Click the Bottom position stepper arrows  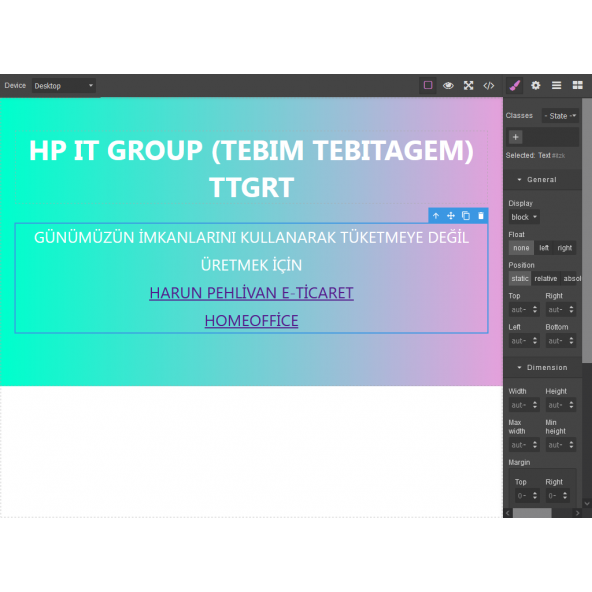tap(572, 341)
